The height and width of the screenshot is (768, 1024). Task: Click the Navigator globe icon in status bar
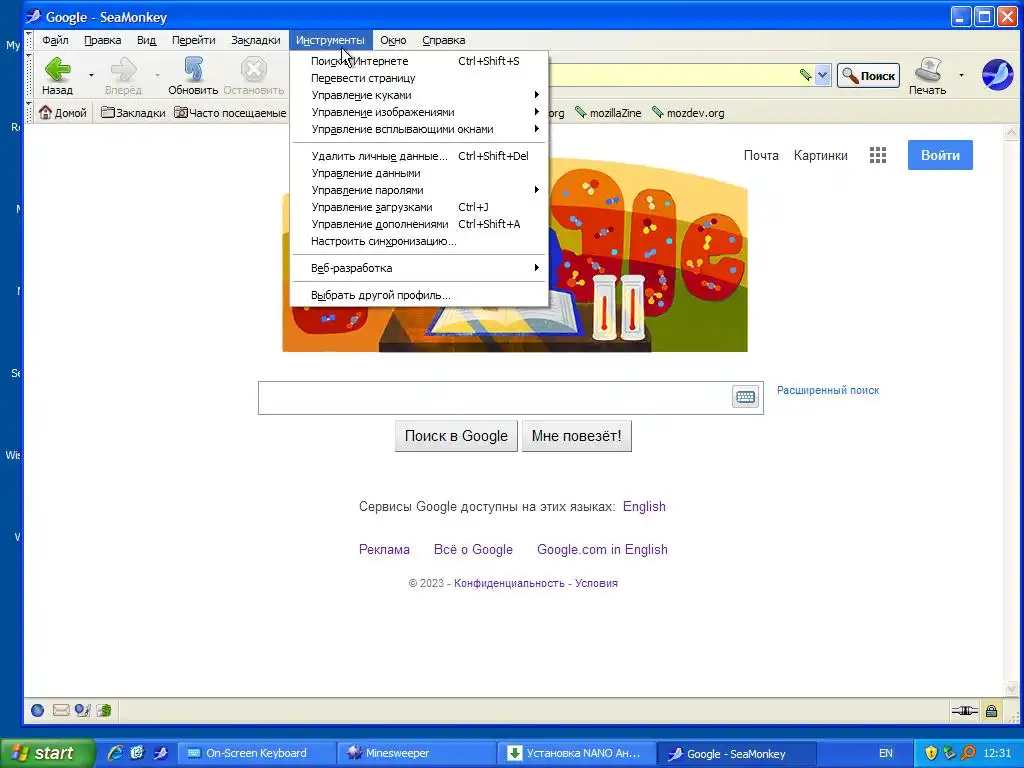coord(37,711)
